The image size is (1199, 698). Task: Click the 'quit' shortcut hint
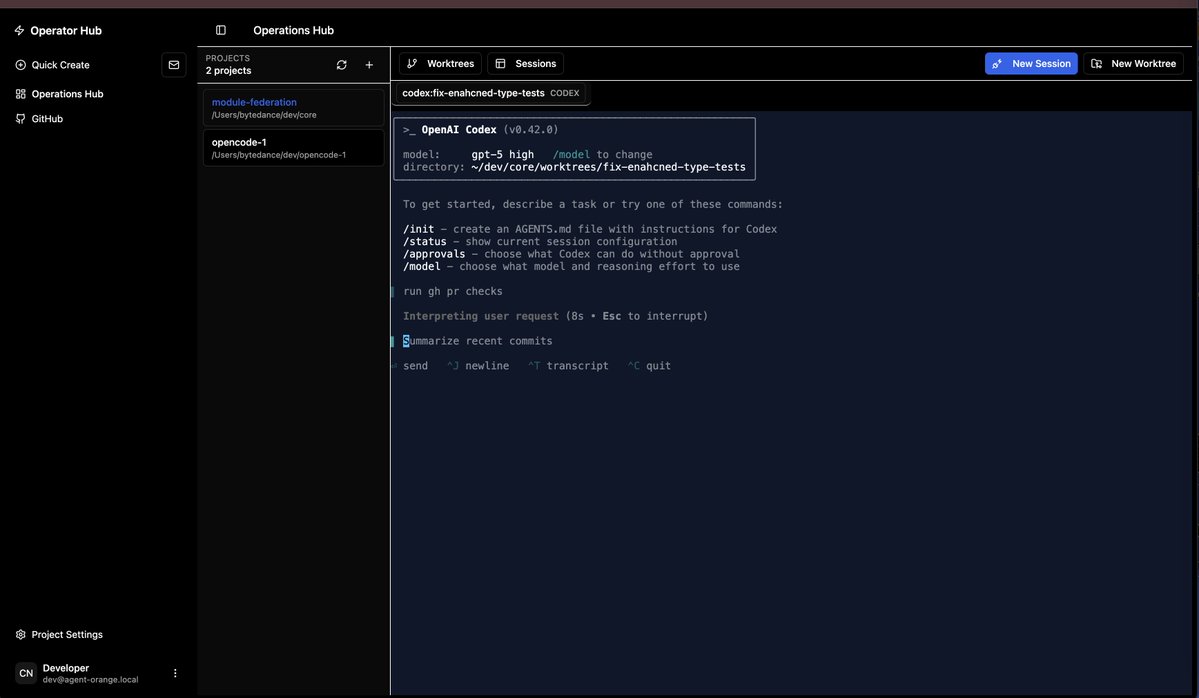[658, 366]
